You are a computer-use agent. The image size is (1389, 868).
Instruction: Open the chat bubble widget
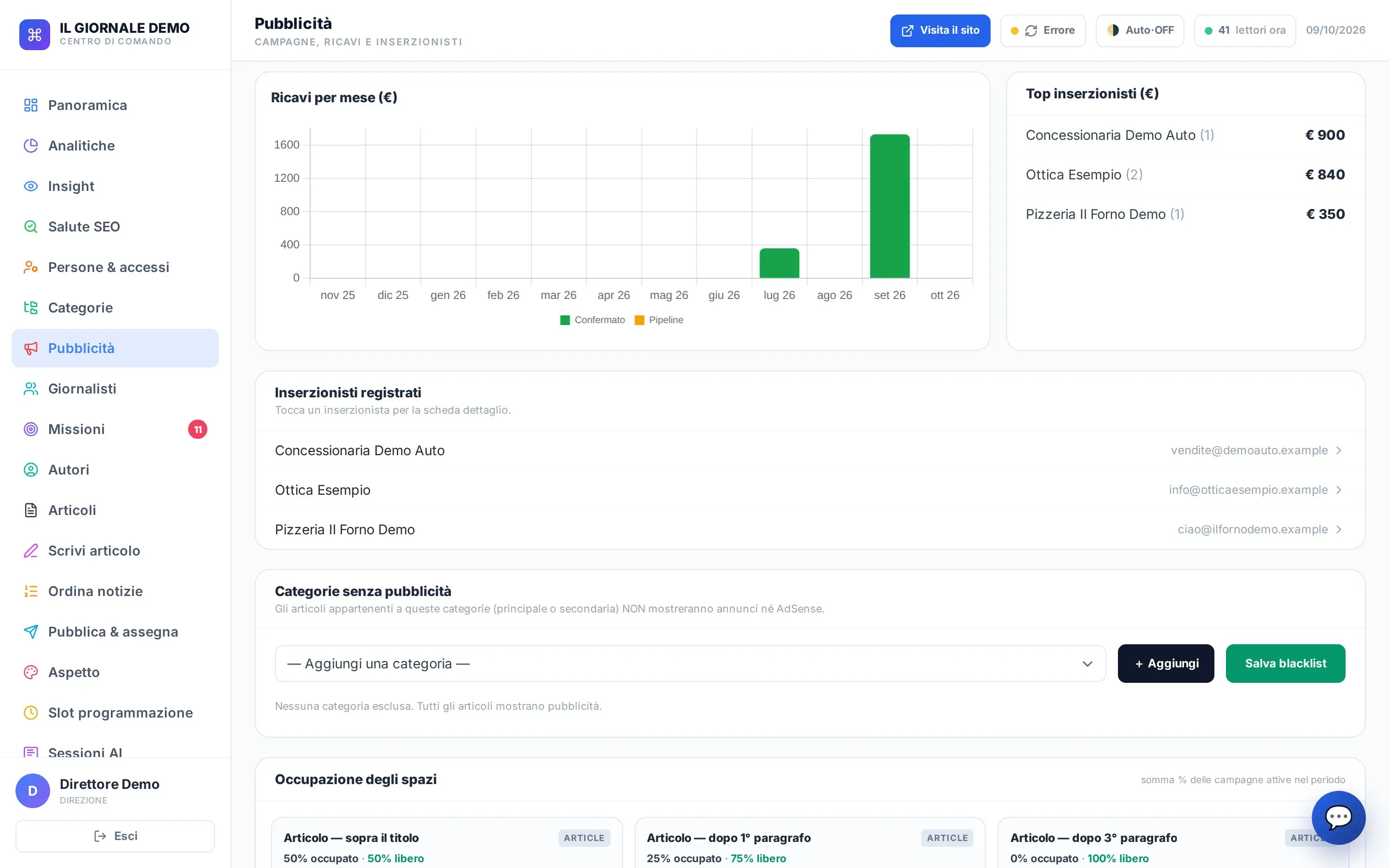coord(1338,817)
